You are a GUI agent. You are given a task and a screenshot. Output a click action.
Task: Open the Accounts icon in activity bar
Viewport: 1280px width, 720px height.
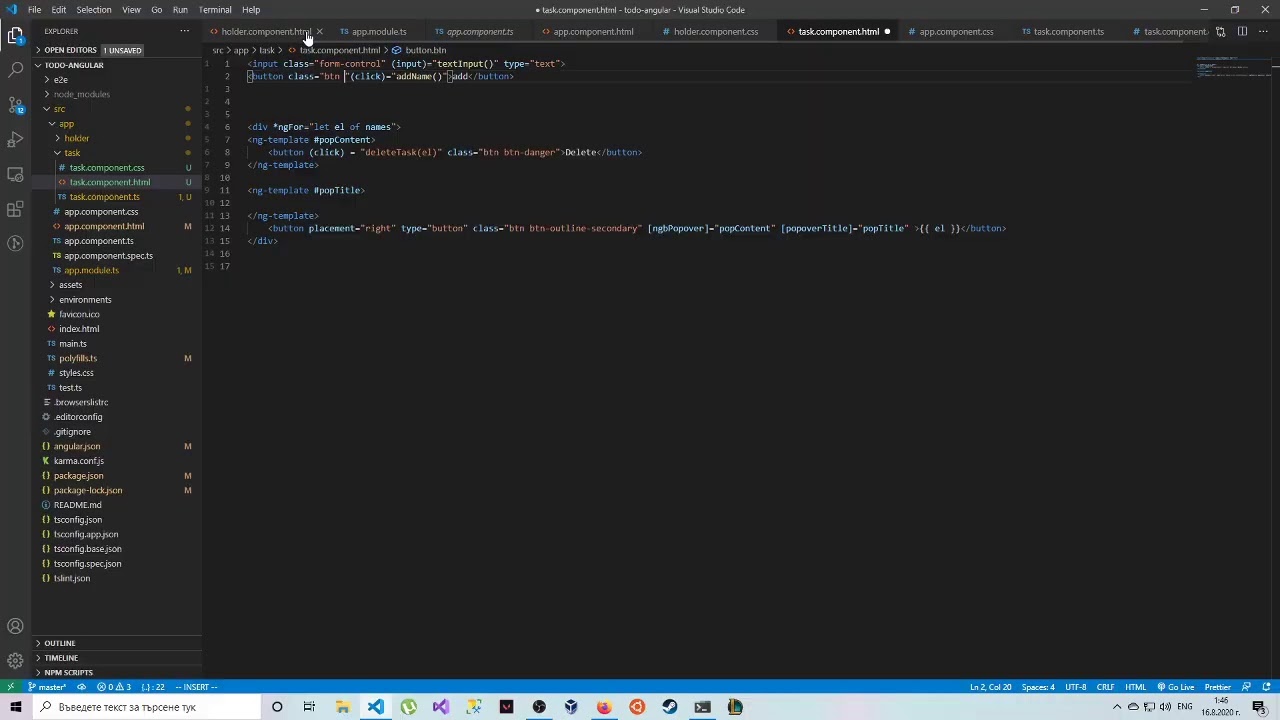pos(15,627)
